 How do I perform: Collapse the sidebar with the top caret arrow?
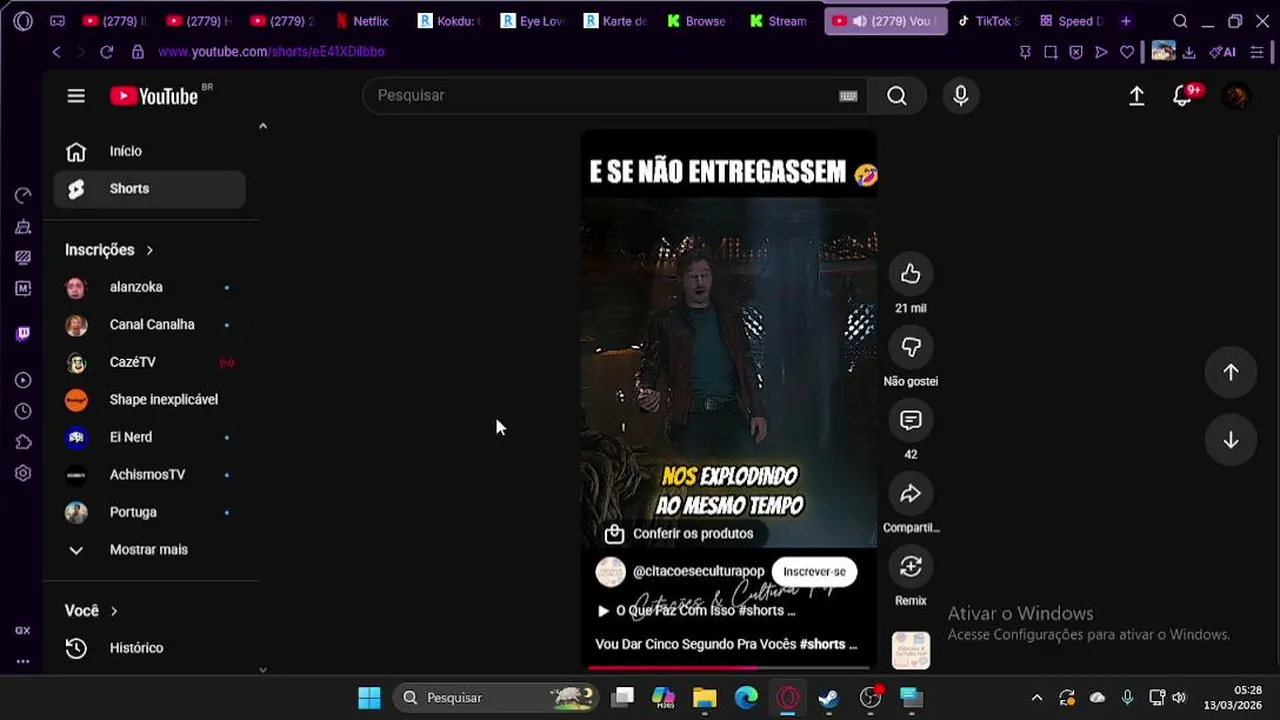pyautogui.click(x=263, y=126)
